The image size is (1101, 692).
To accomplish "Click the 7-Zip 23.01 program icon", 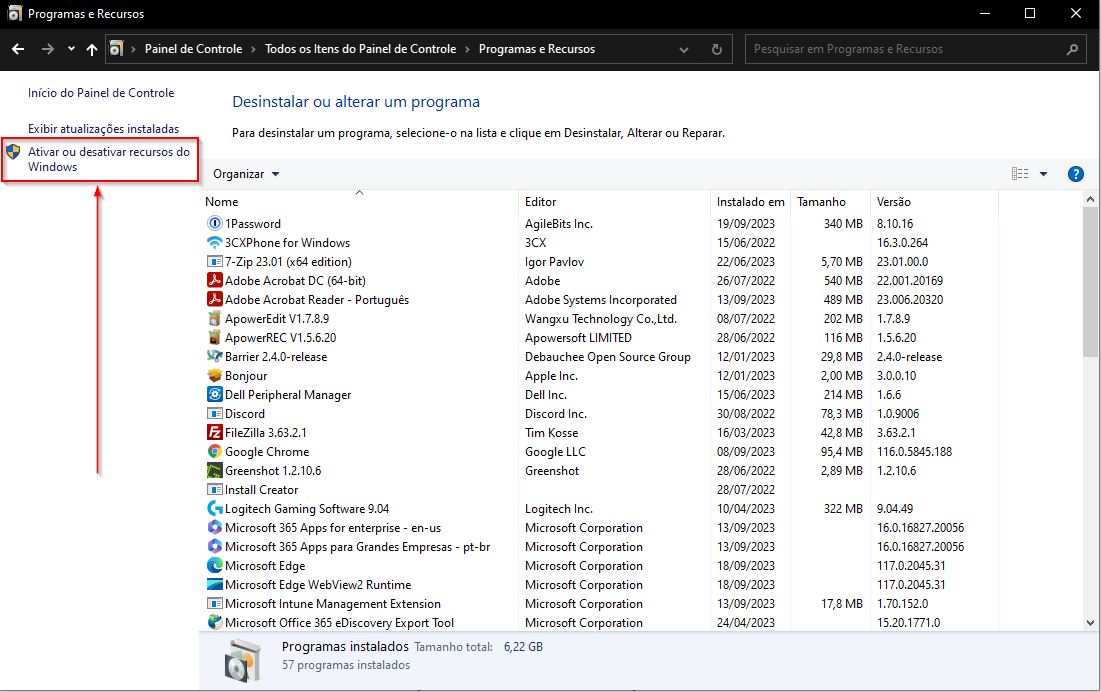I will 215,261.
